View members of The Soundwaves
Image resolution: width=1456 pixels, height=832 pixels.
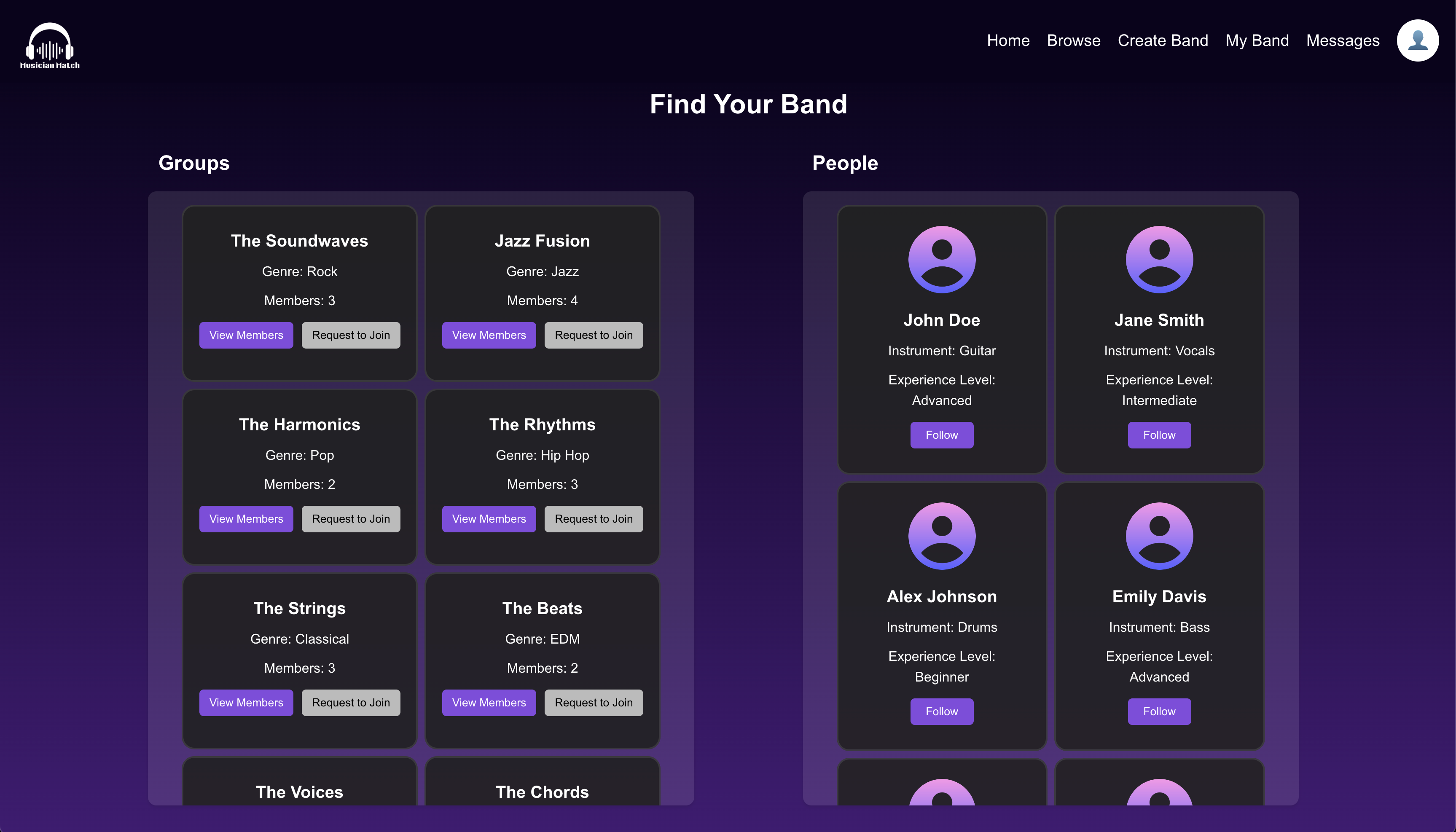pos(246,335)
